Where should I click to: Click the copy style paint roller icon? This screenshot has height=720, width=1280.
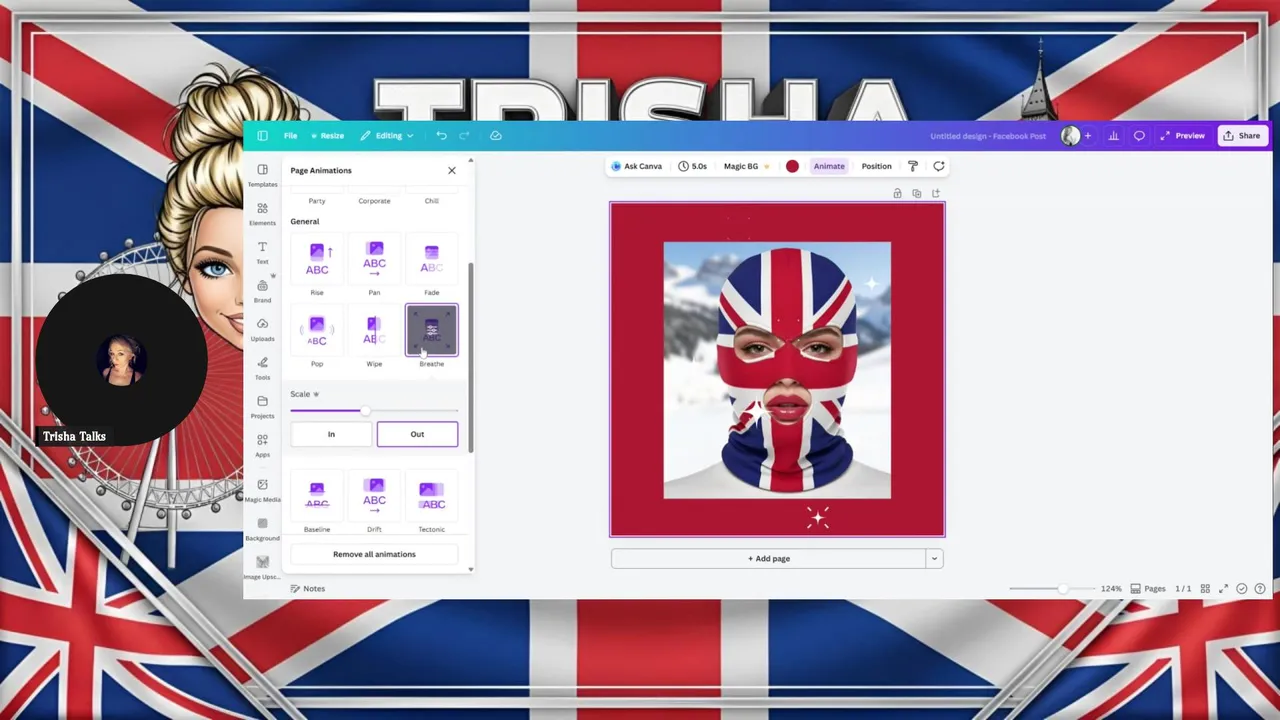click(912, 166)
